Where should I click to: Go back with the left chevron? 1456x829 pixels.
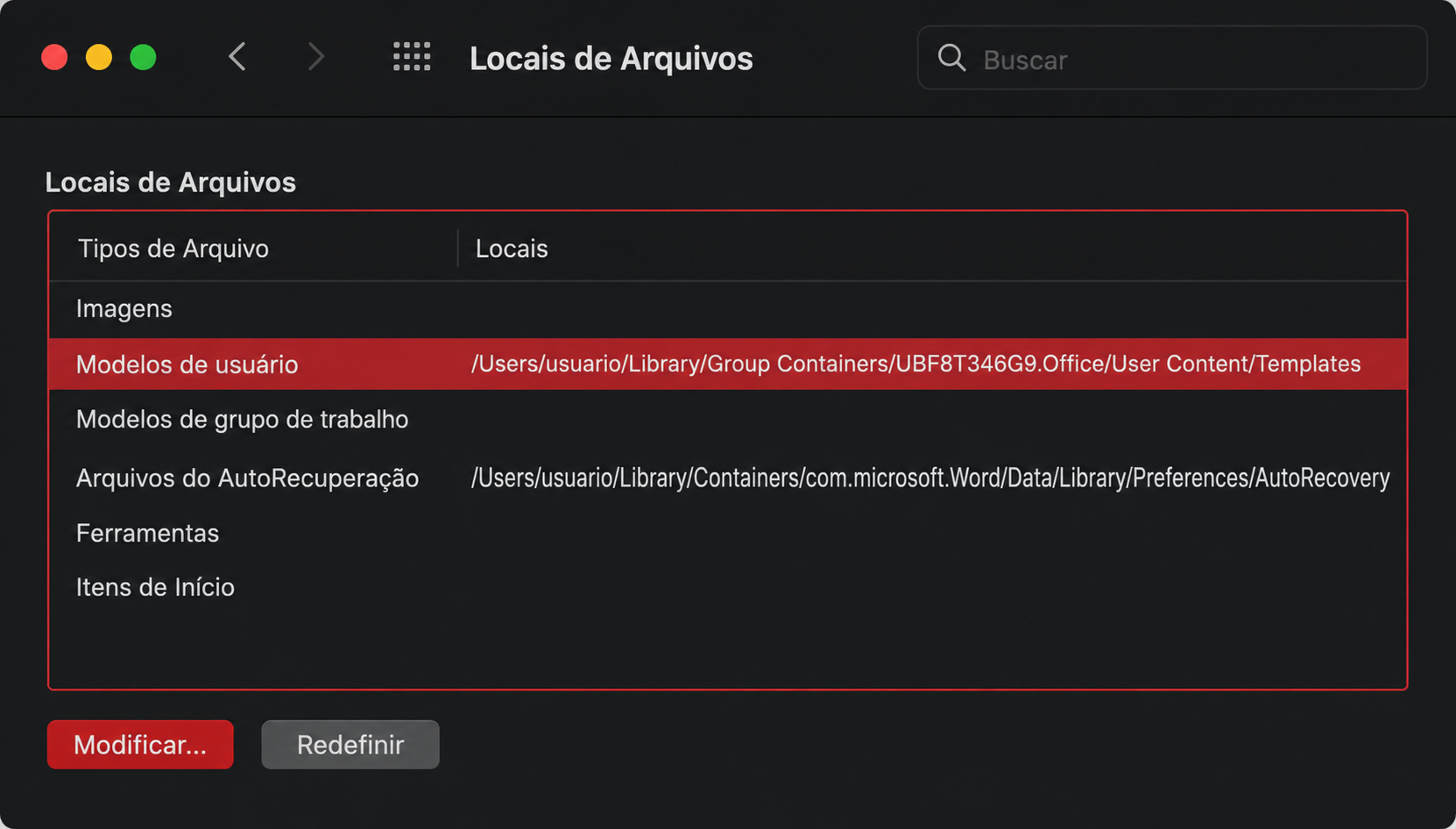click(237, 57)
